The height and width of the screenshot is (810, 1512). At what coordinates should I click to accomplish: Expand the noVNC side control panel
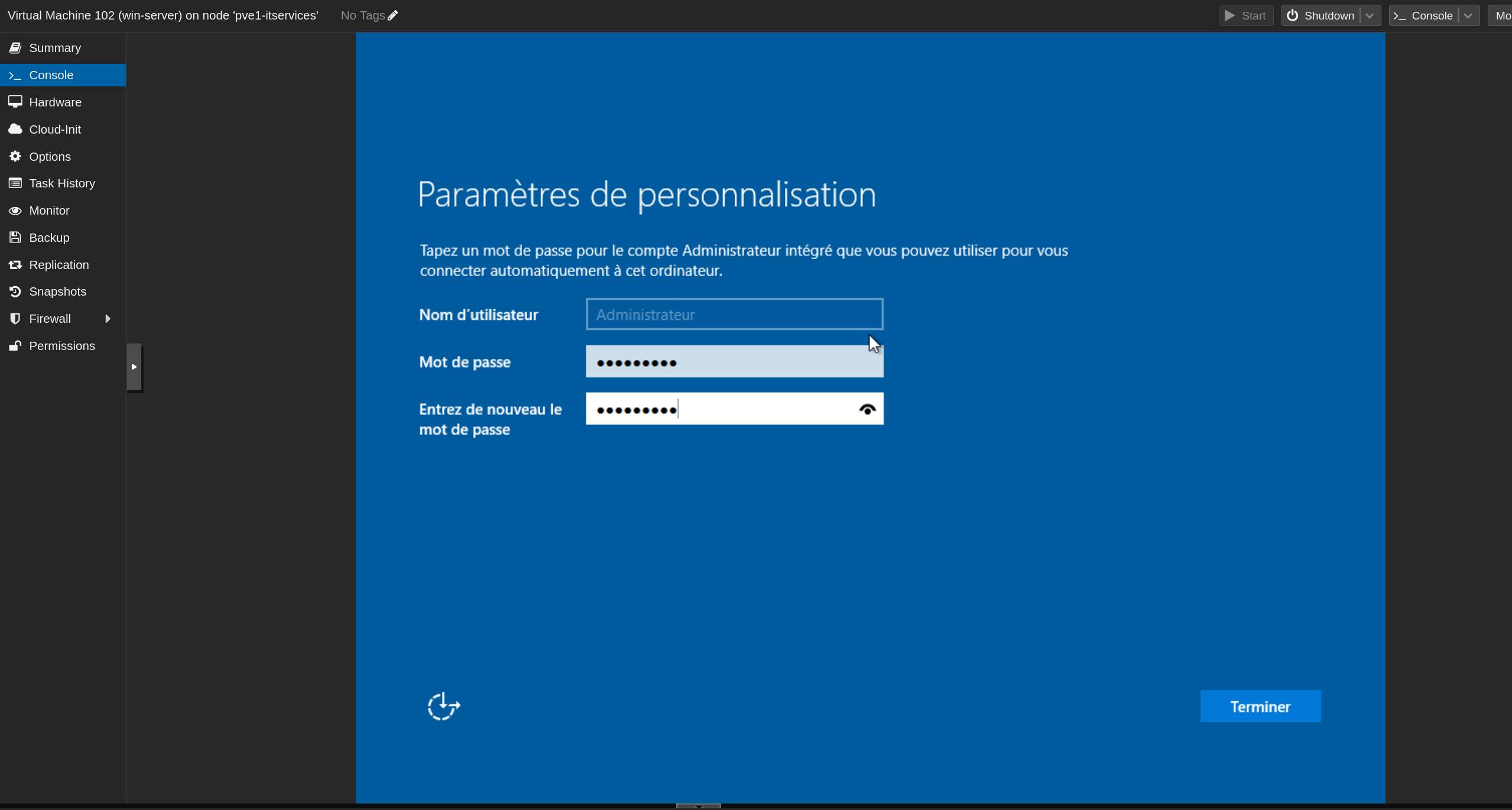[134, 367]
